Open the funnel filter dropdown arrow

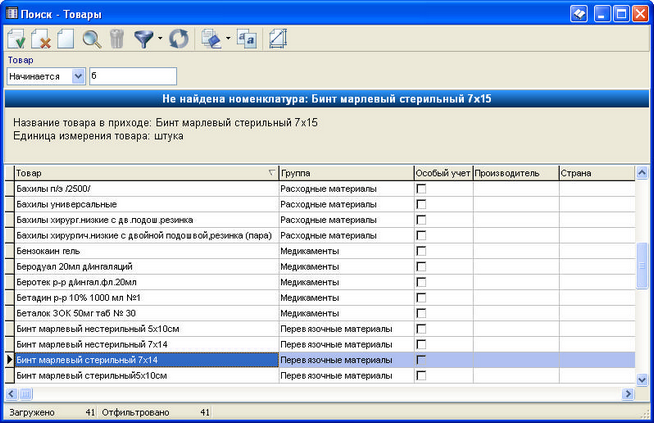coord(160,38)
